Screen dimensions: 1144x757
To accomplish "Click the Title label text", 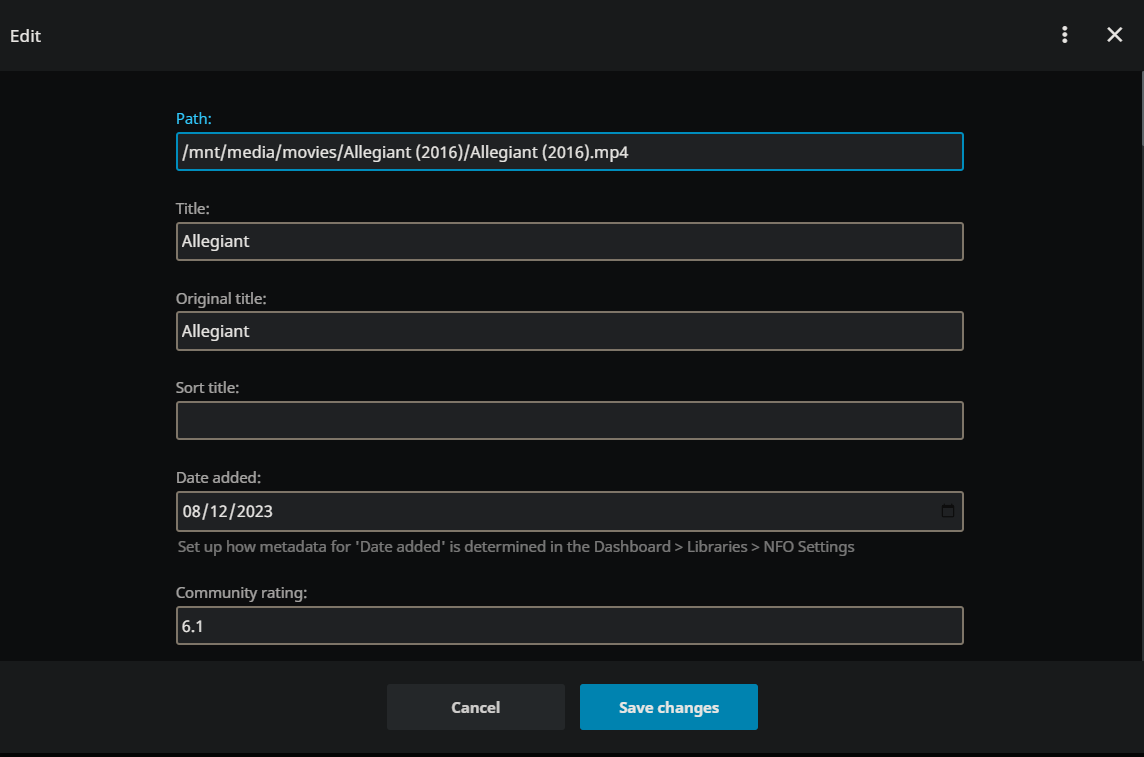I will click(193, 209).
